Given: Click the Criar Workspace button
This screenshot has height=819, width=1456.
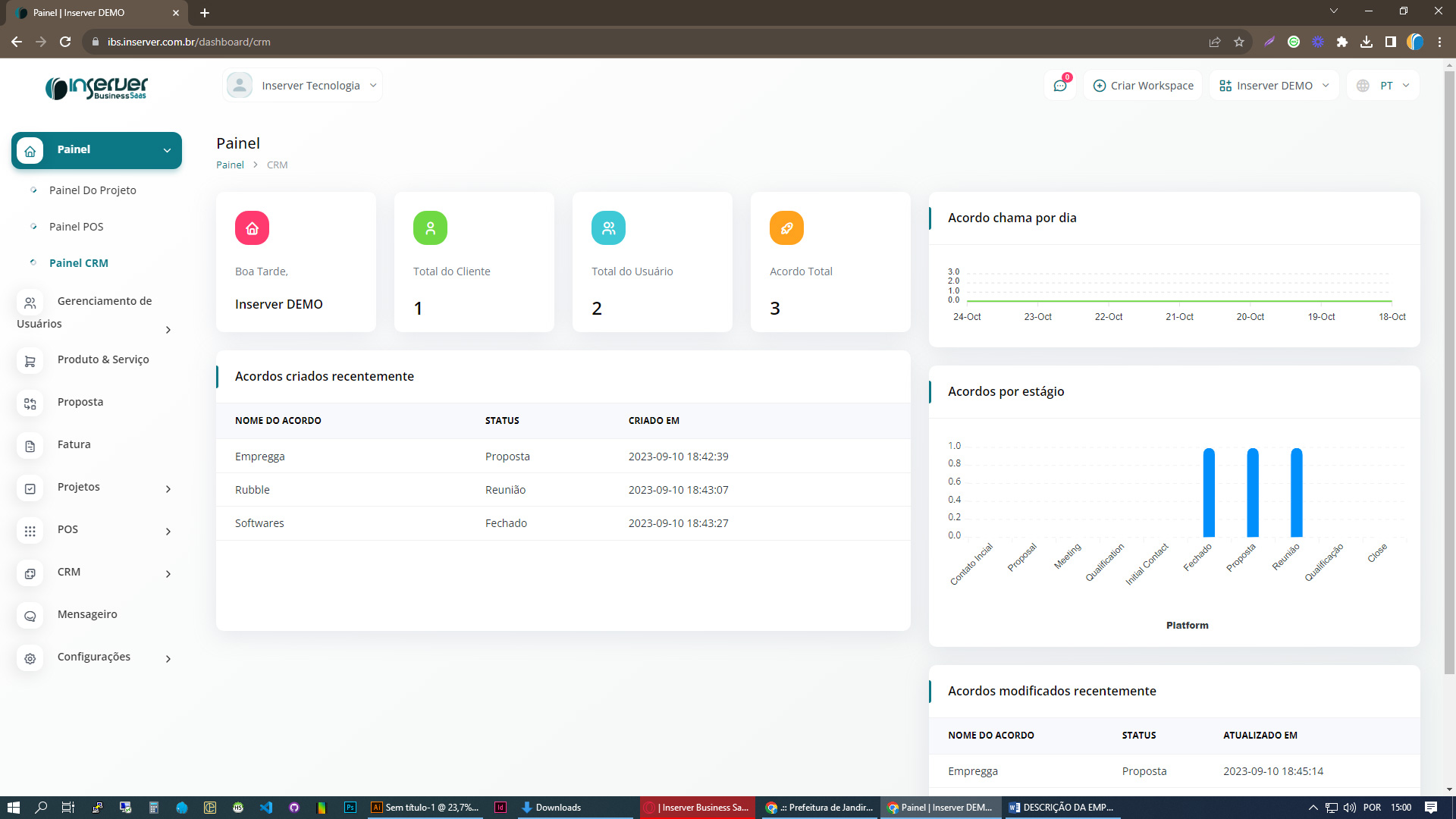Looking at the screenshot, I should (x=1143, y=86).
